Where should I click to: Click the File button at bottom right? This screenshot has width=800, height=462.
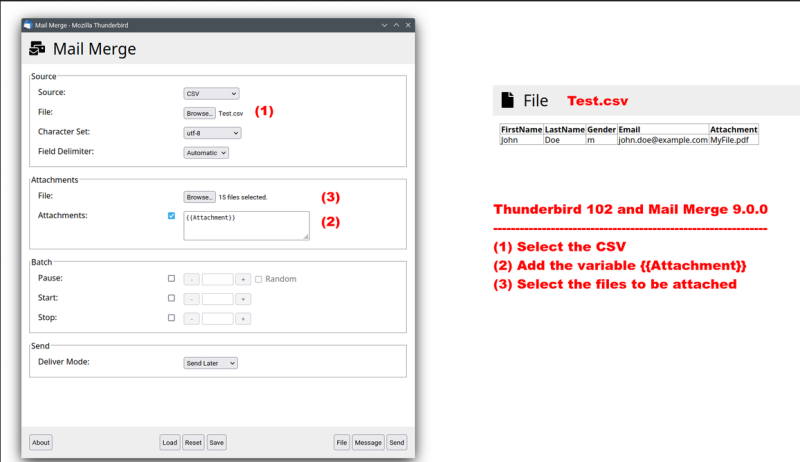pos(342,443)
